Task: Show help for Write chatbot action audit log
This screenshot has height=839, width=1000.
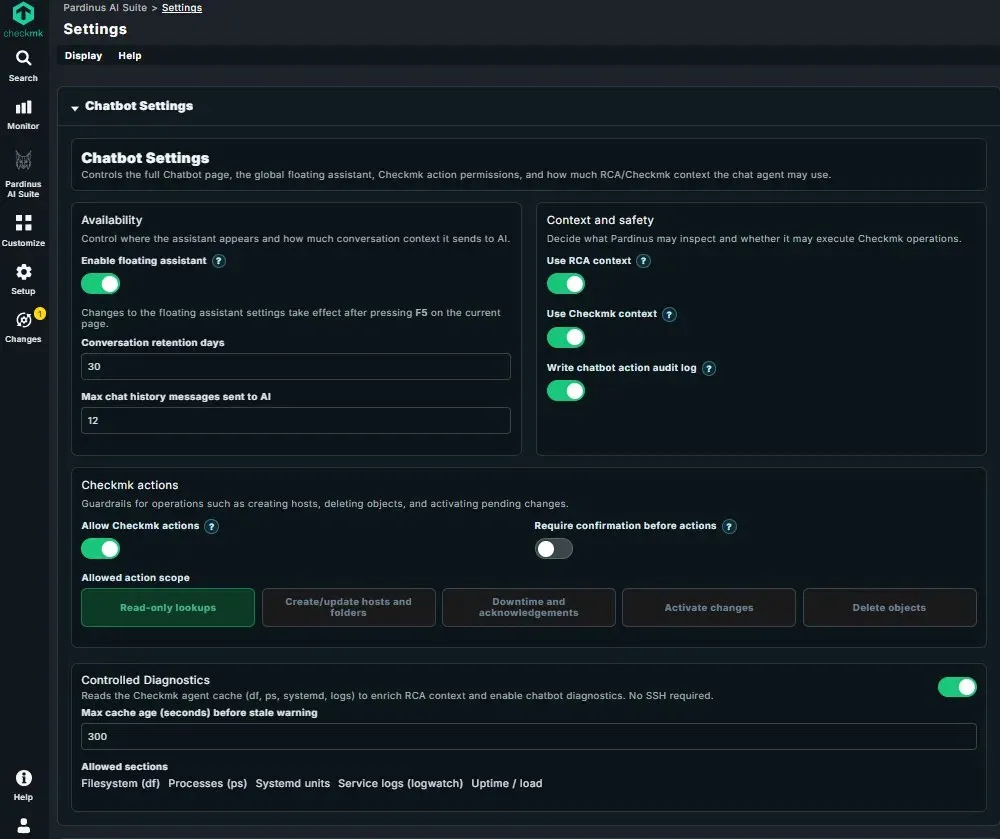Action: [x=709, y=368]
